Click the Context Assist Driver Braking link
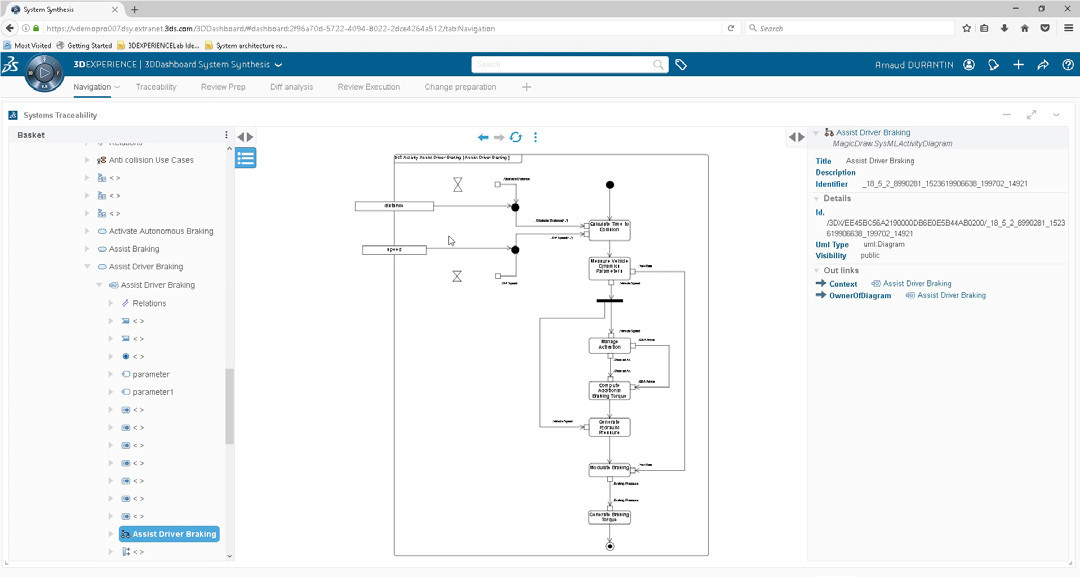Image resolution: width=1080 pixels, height=577 pixels. [x=917, y=284]
